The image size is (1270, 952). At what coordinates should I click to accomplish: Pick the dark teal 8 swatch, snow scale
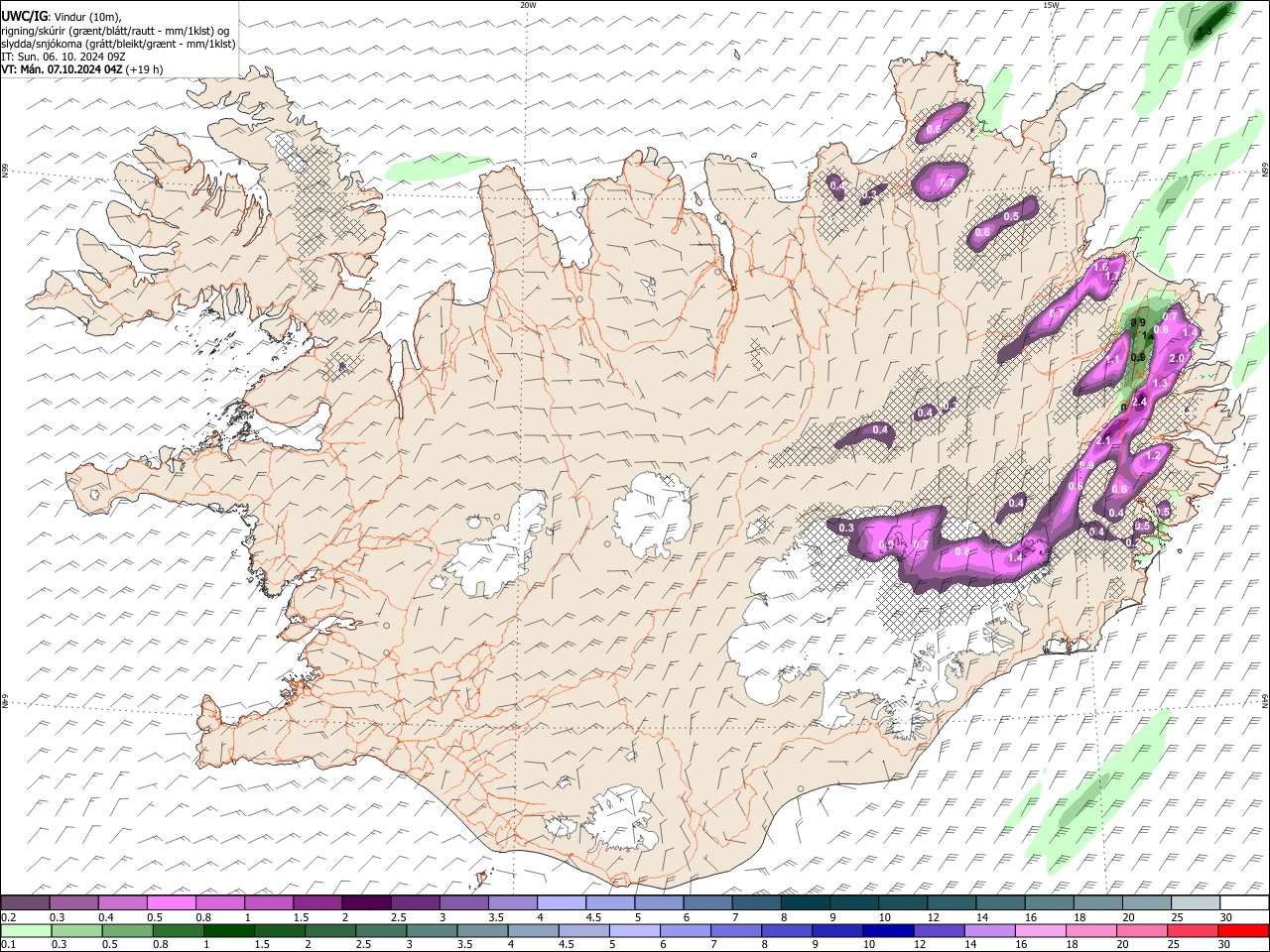[x=806, y=903]
